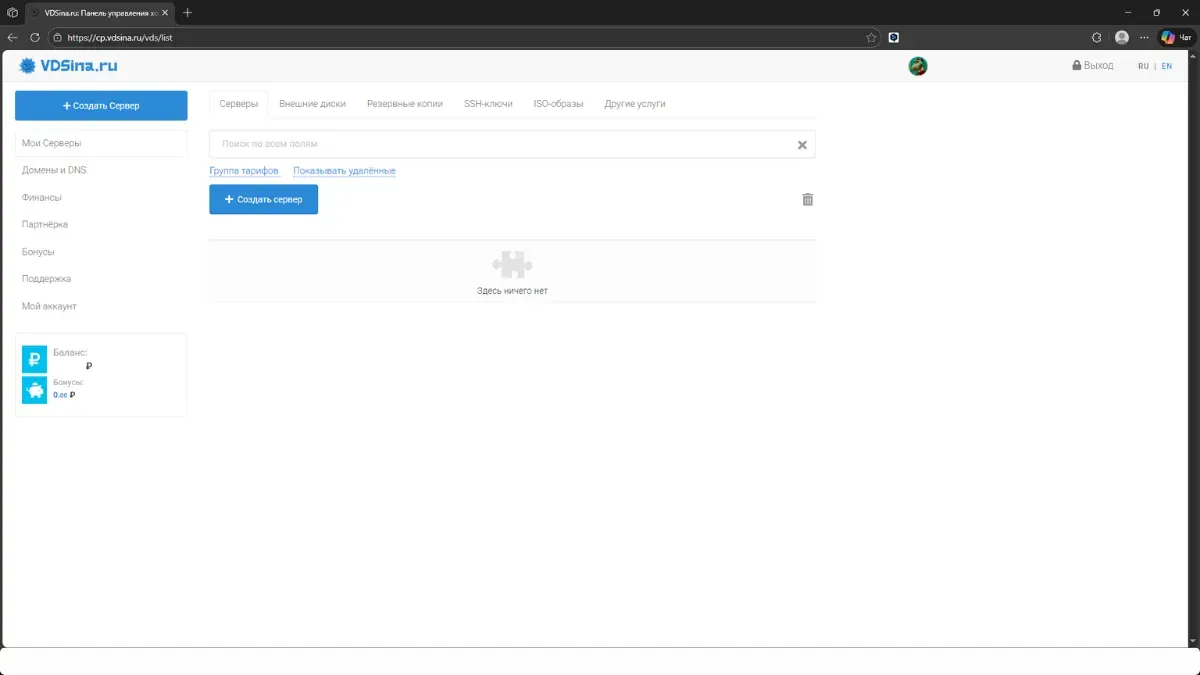This screenshot has height=675, width=1200.
Task: Open the browser profile icon
Action: 1121,38
